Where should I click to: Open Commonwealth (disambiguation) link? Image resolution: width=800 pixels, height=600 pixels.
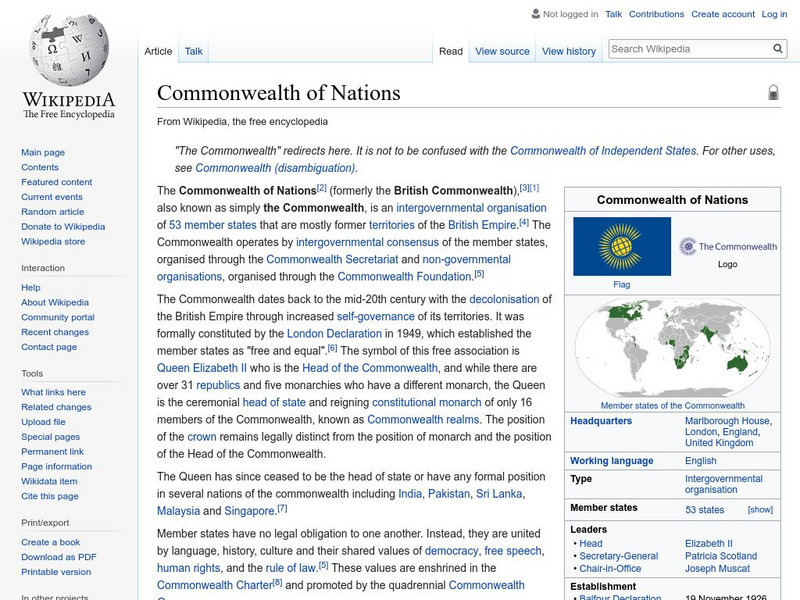(x=275, y=168)
